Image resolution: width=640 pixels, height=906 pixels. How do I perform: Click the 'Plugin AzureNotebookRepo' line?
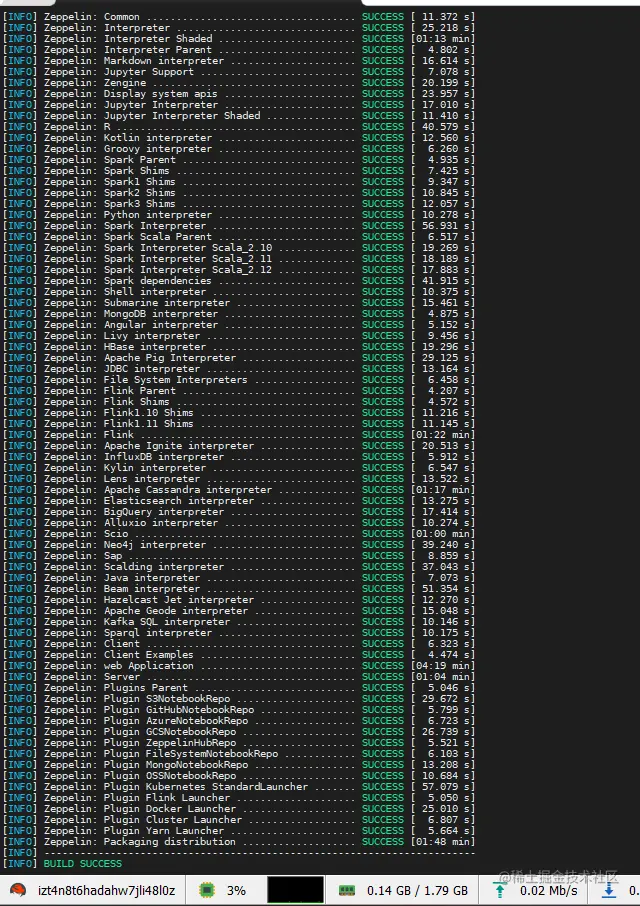pos(239,721)
